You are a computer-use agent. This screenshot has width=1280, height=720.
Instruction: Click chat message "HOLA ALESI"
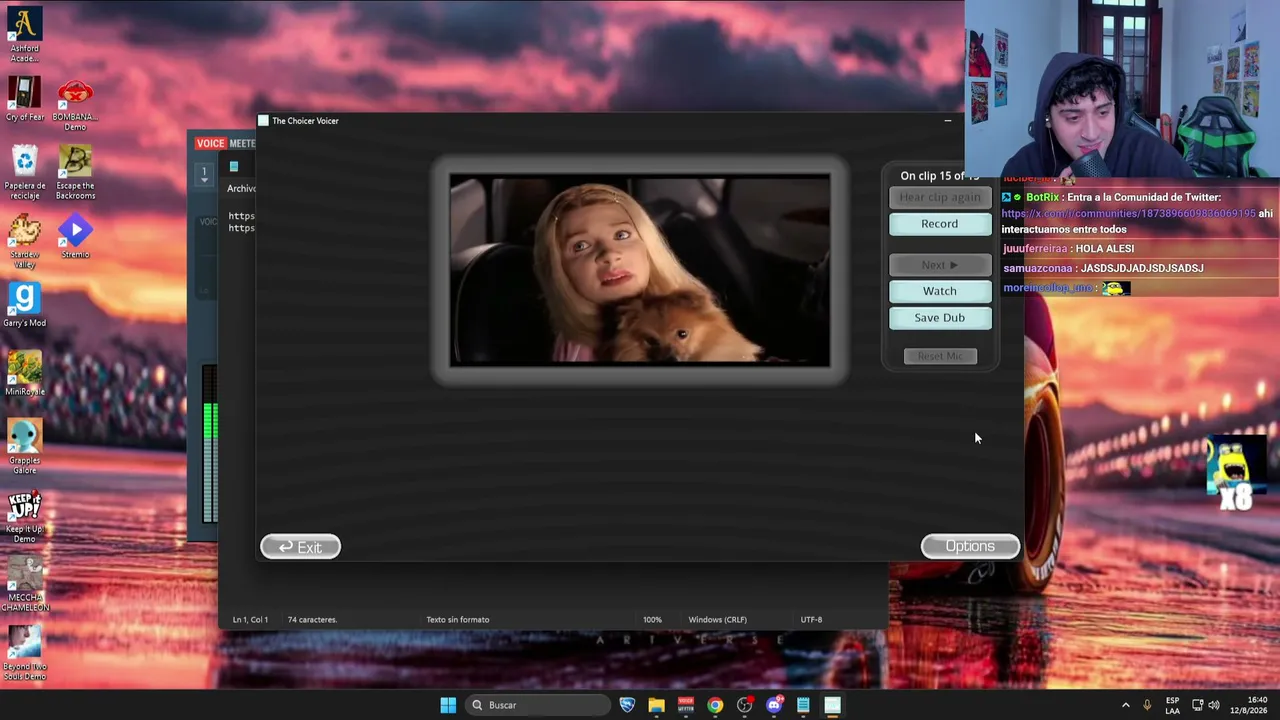(1105, 249)
